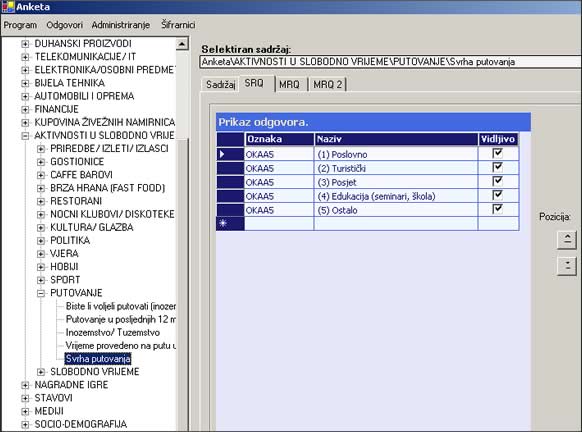Expand the RESTORANI node
The height and width of the screenshot is (432, 582).
click(x=41, y=201)
